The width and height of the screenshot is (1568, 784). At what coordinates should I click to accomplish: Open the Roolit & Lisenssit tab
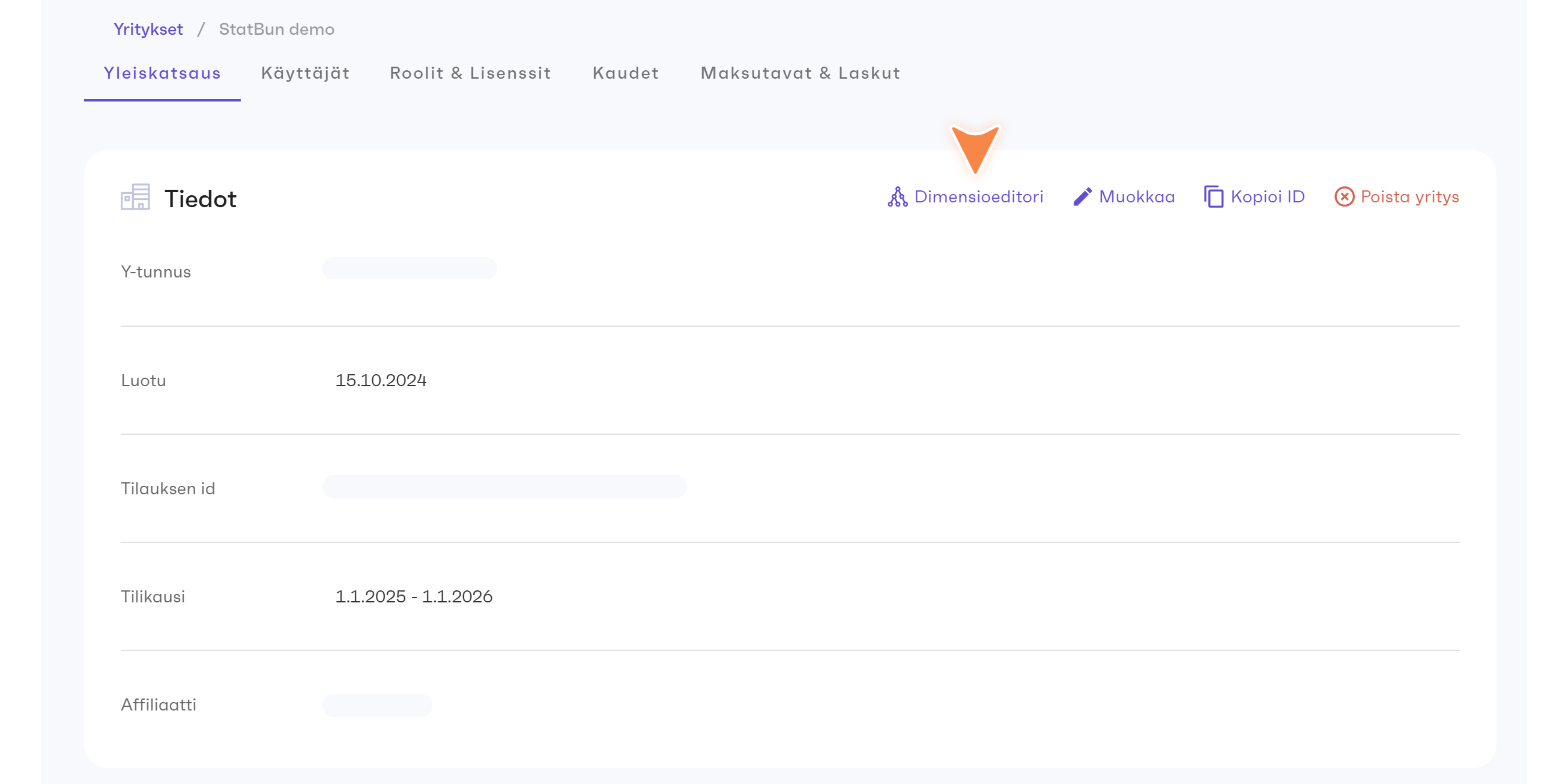(470, 73)
